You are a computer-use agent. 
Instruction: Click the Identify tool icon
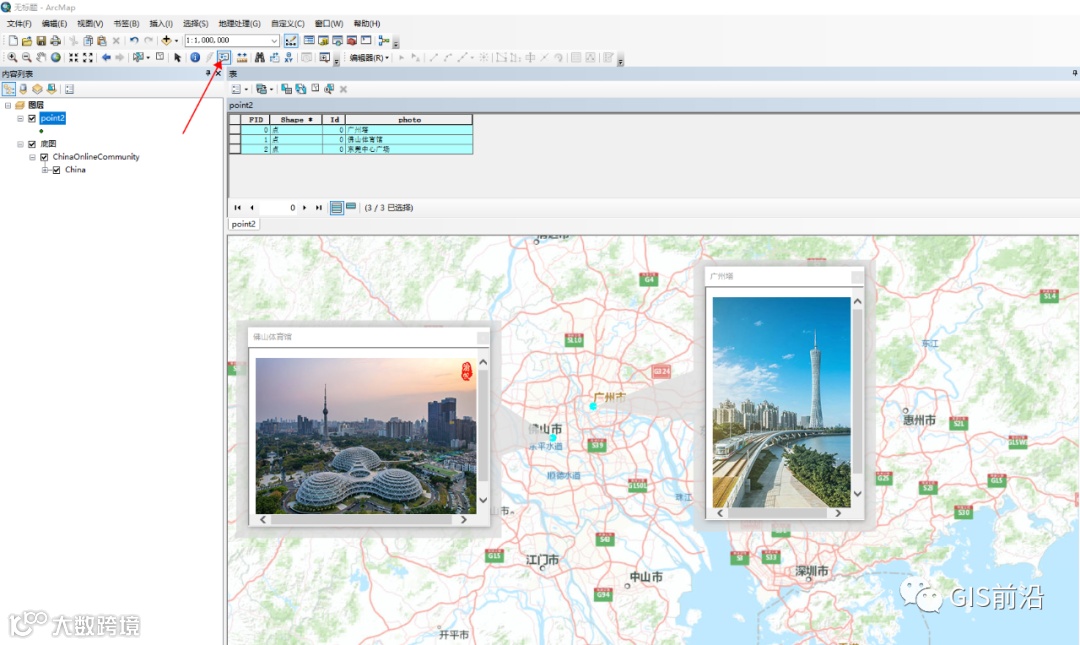click(195, 57)
